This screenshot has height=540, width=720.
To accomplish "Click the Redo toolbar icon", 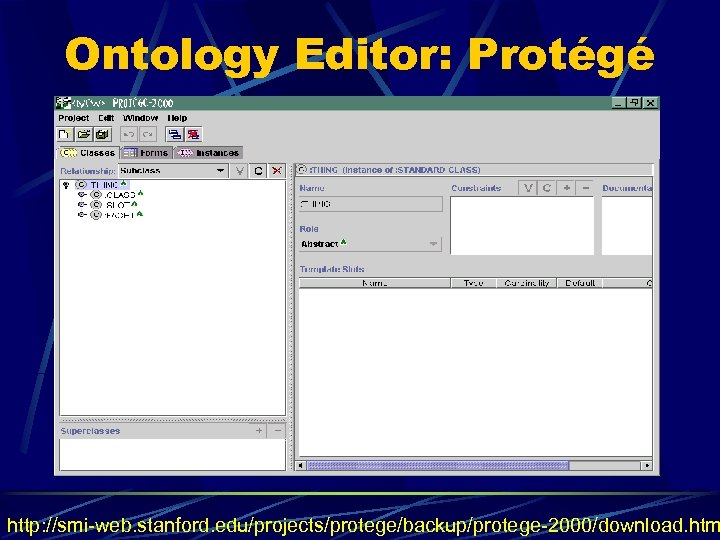I will pos(148,135).
